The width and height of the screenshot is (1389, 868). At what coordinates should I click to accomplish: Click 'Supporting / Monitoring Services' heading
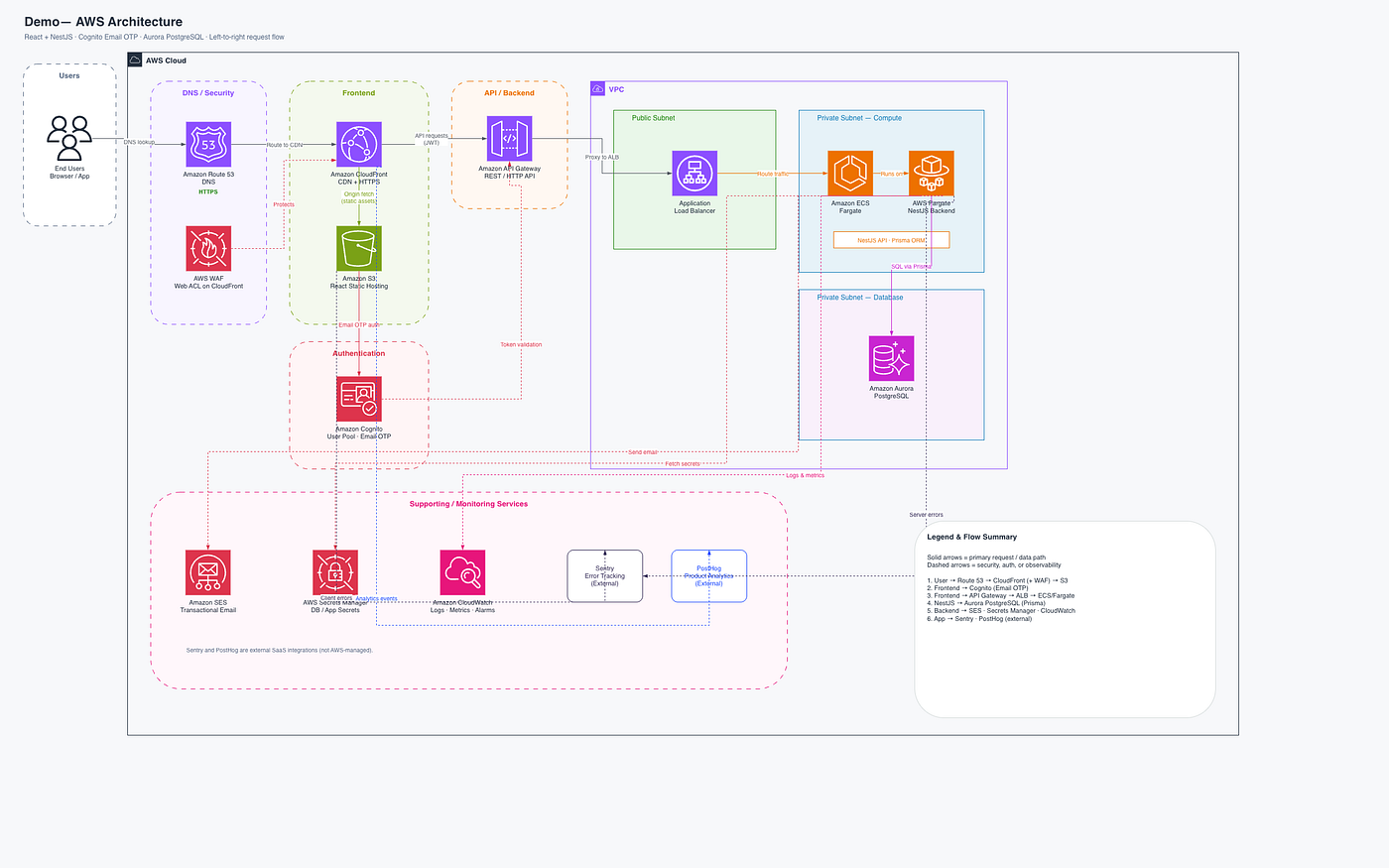(x=468, y=504)
